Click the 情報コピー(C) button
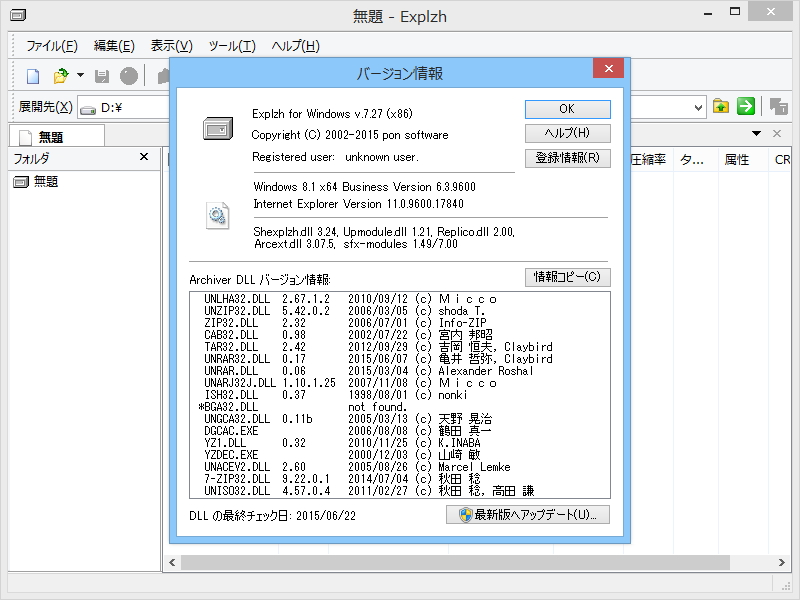 pos(568,277)
